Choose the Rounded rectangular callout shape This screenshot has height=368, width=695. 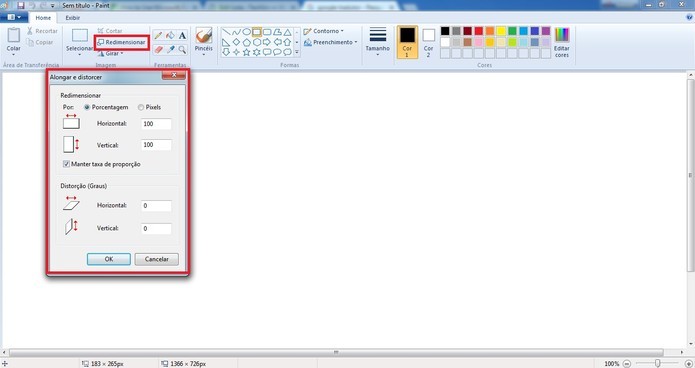click(267, 52)
